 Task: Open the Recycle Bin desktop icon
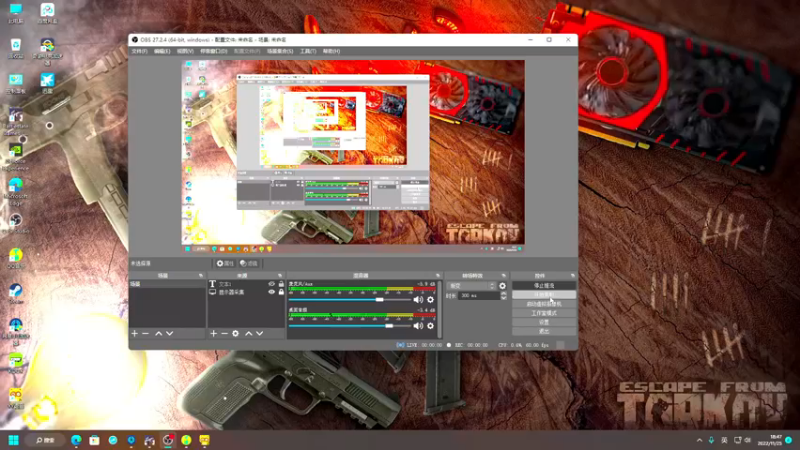pos(16,48)
